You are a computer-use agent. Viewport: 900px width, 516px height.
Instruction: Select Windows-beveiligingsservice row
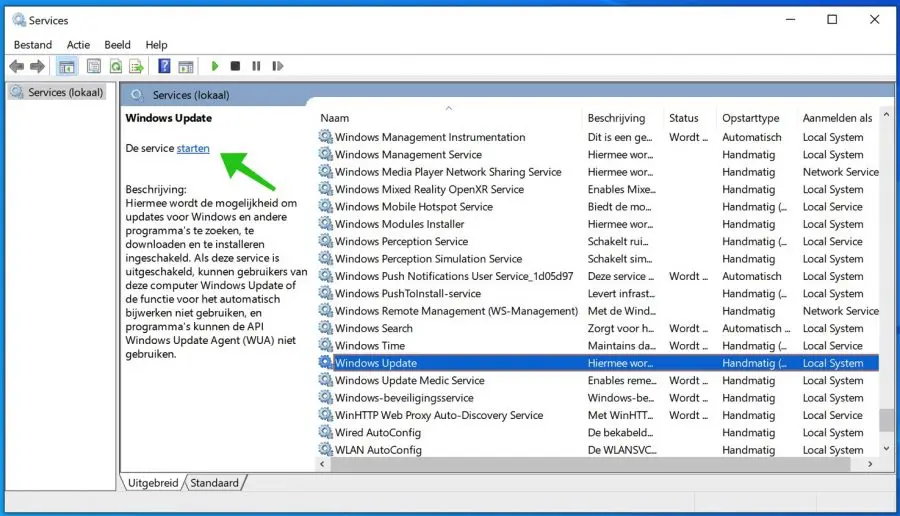coord(598,397)
